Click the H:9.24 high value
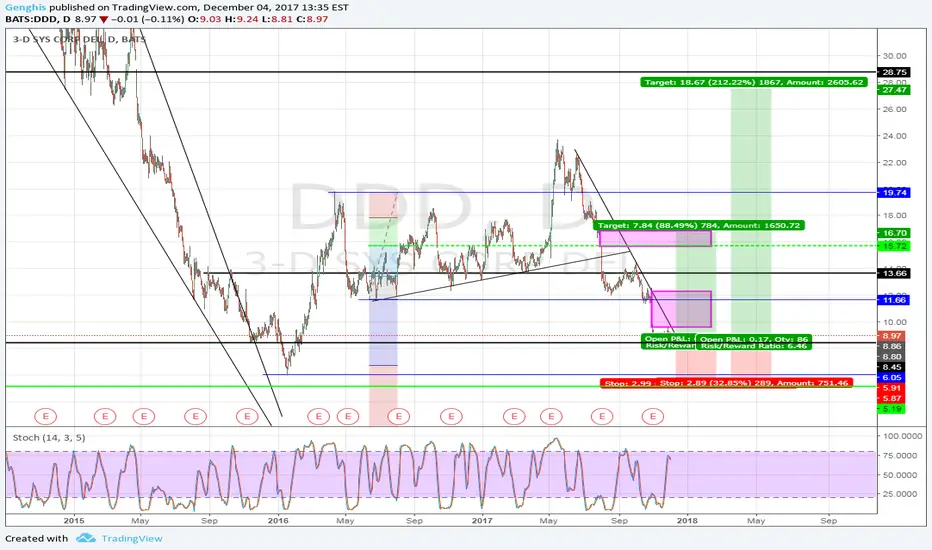The image size is (932, 550). tap(241, 19)
